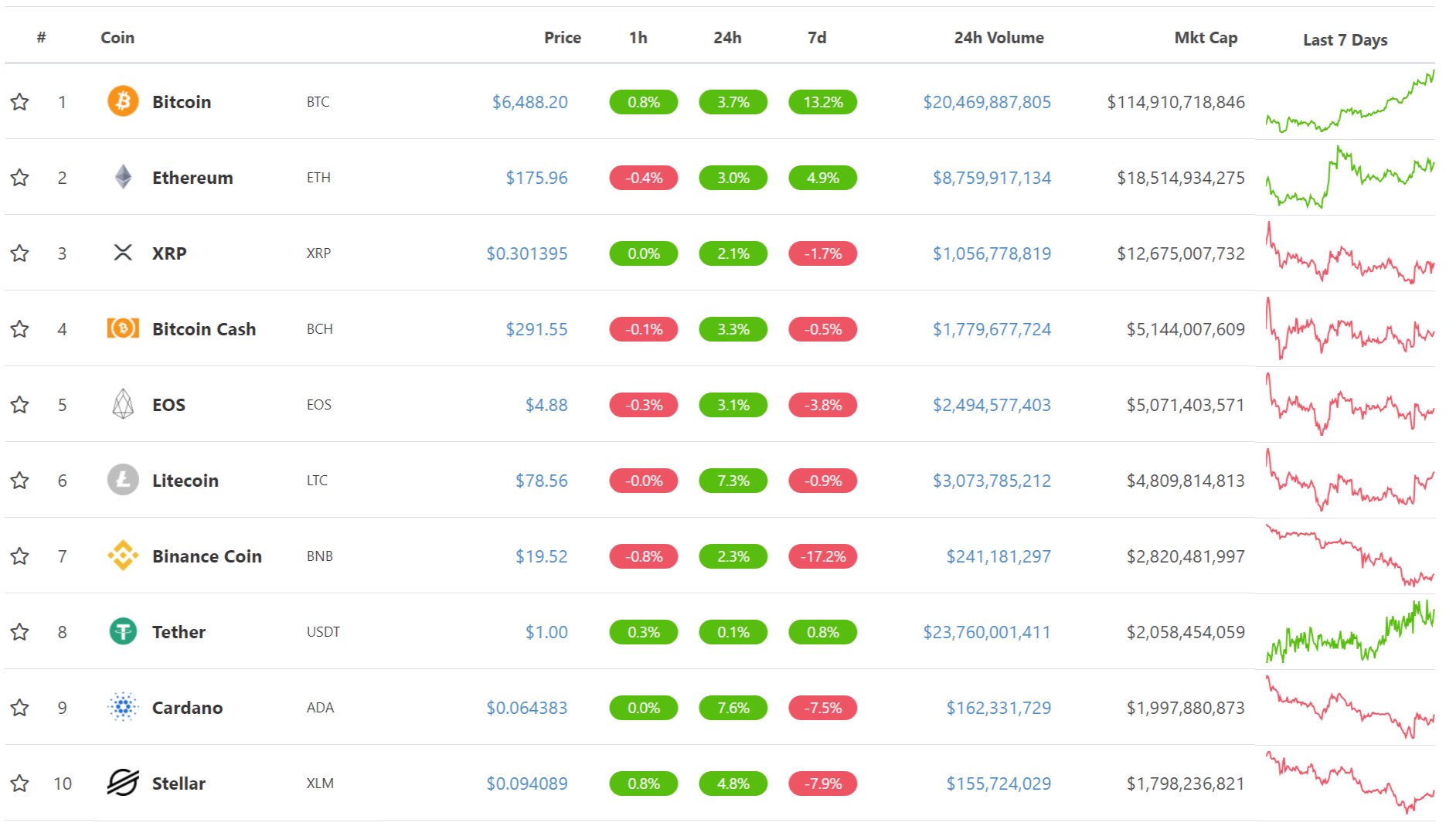Click Litecoin price $78.56

coord(542,481)
